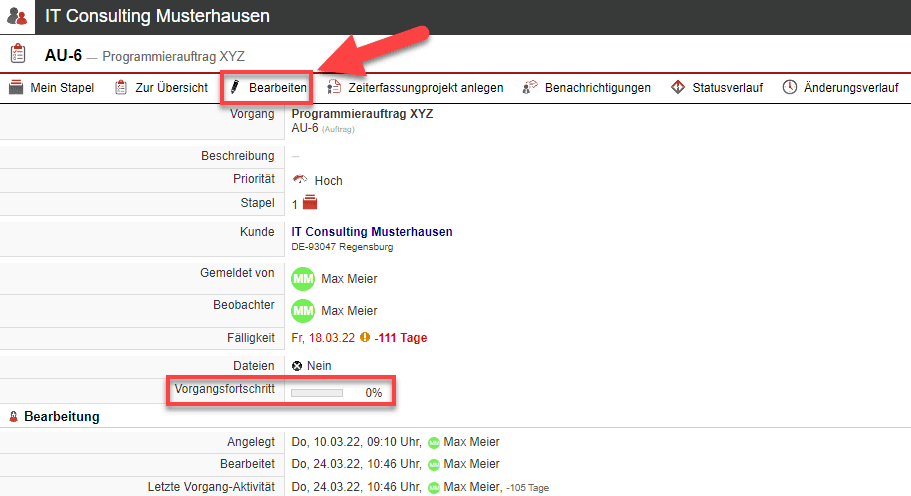
Task: Click the small avatar in Angelegt row
Action: [x=433, y=442]
